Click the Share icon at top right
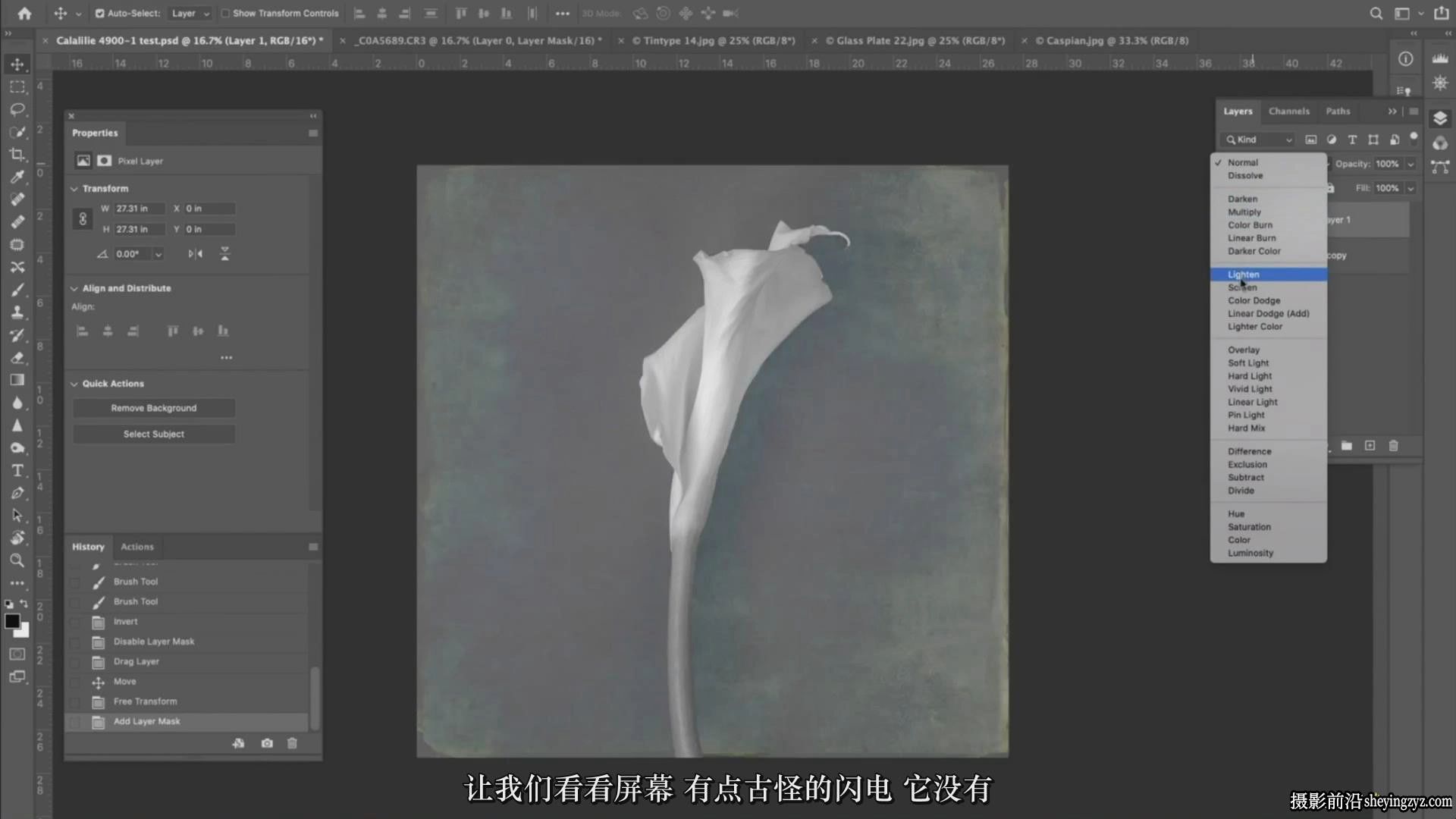 click(1442, 13)
